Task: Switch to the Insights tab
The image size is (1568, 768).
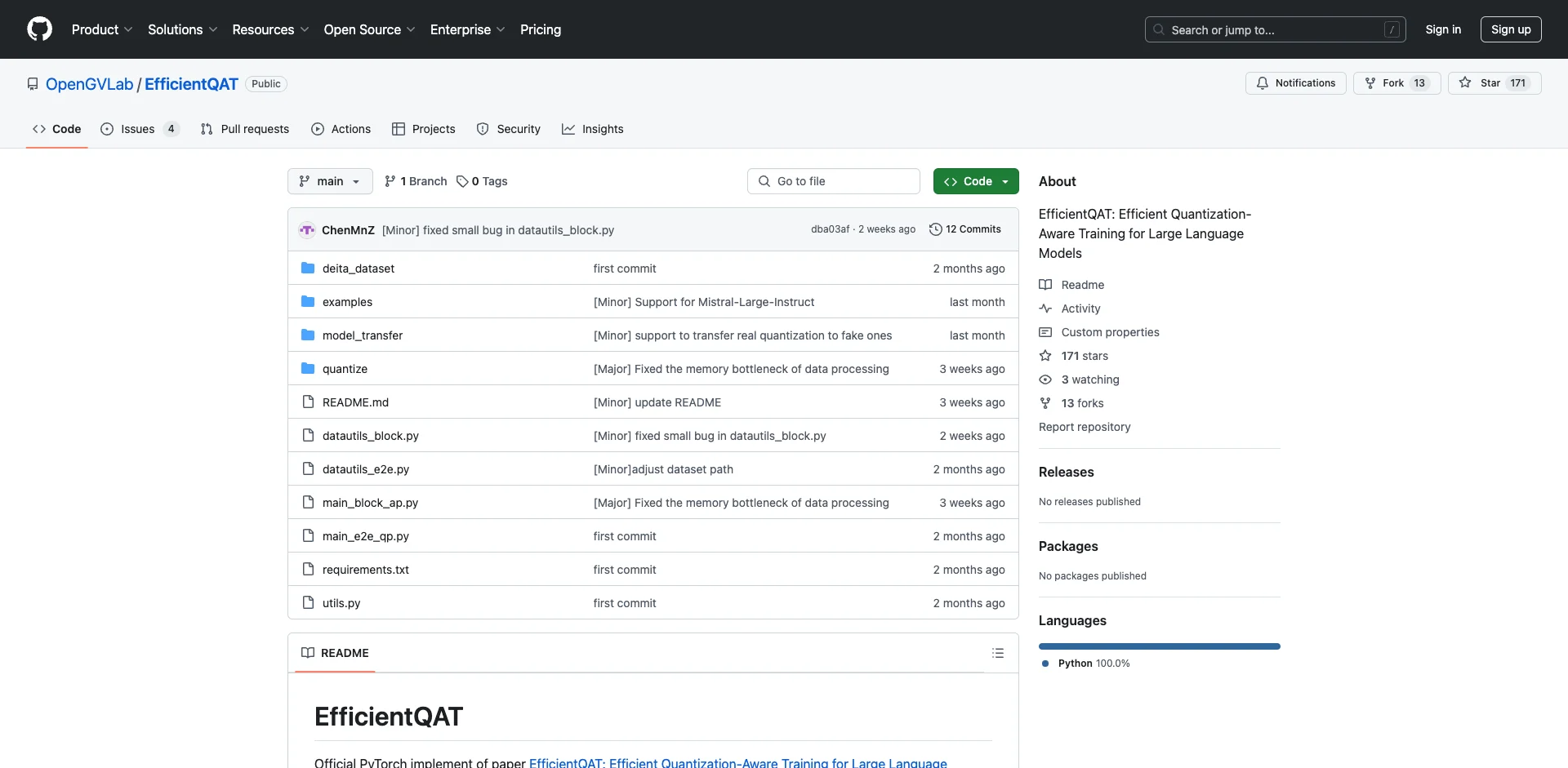Action: point(592,129)
